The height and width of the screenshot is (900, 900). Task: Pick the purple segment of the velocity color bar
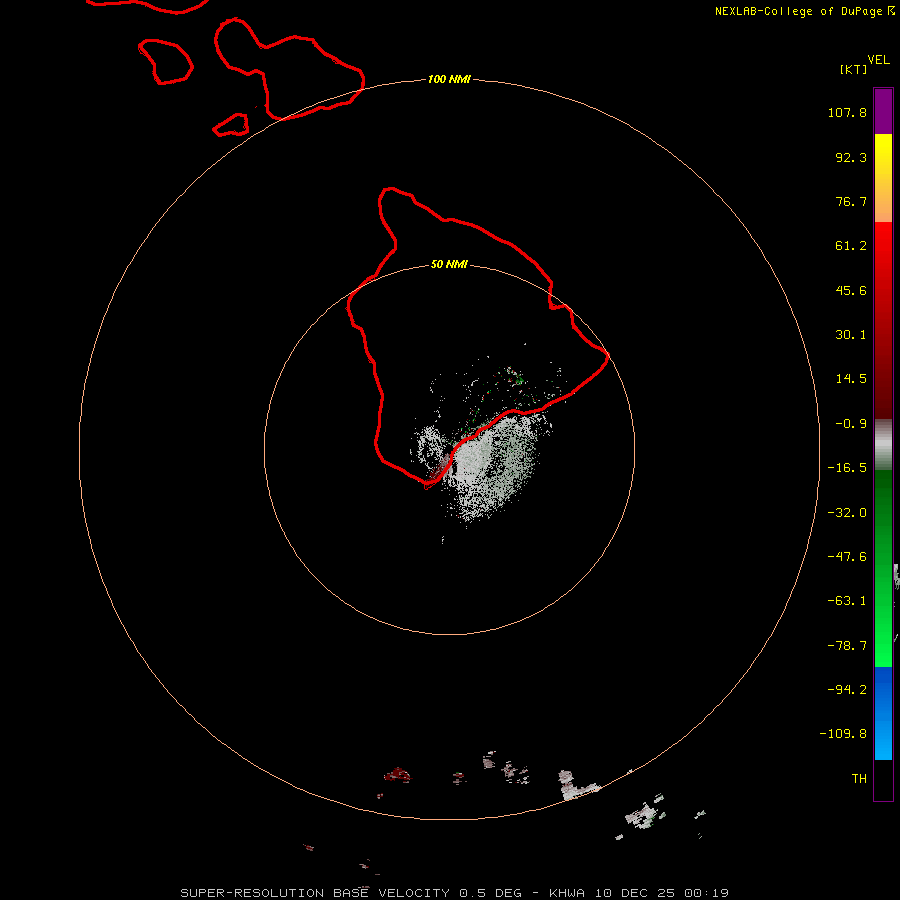[883, 111]
